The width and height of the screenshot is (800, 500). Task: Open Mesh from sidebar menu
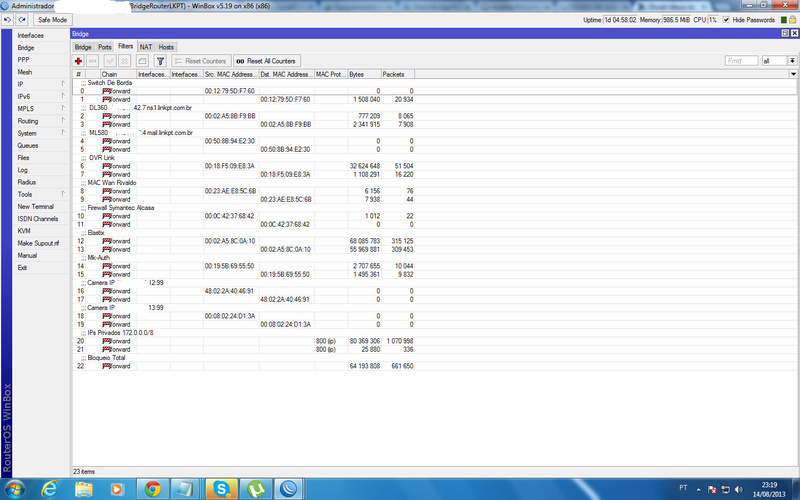[x=24, y=72]
